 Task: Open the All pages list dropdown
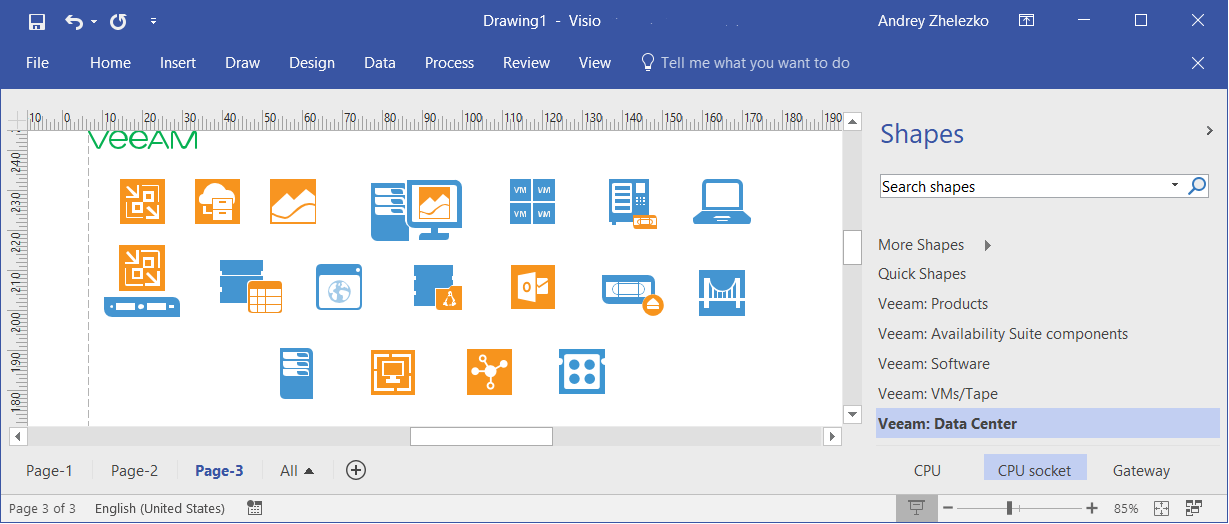[x=297, y=471]
